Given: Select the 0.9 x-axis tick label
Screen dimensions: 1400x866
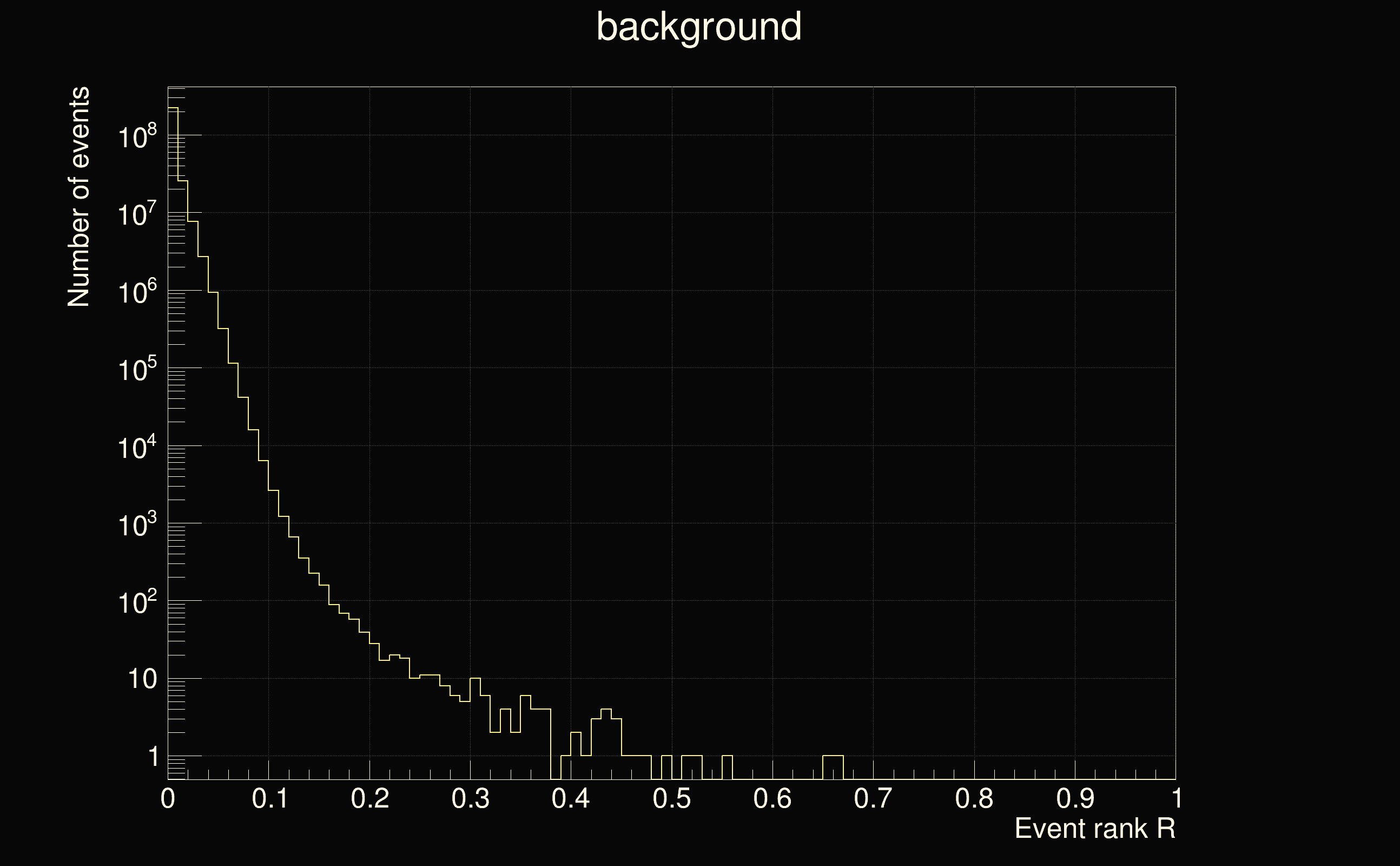Looking at the screenshot, I should tap(1075, 799).
